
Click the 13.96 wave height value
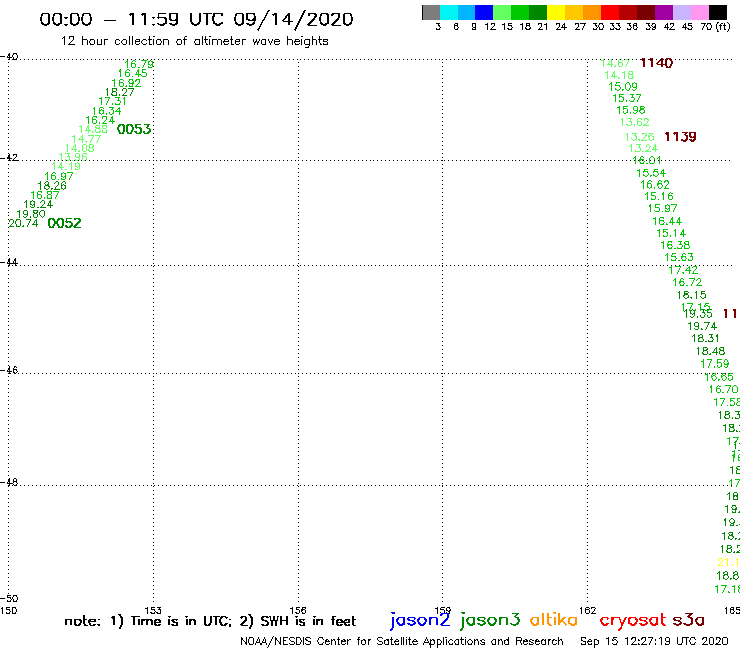(x=73, y=157)
